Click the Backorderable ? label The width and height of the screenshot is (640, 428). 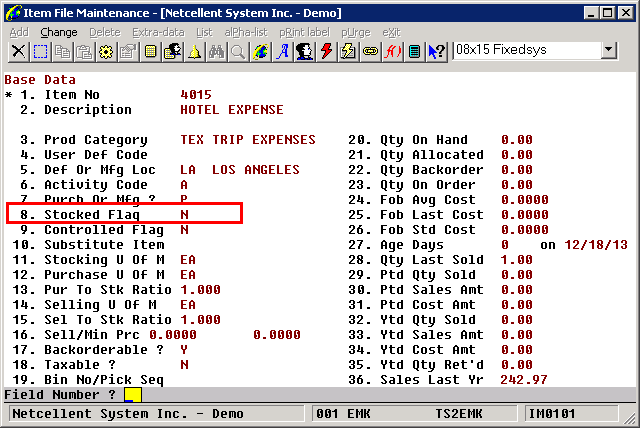(104, 350)
